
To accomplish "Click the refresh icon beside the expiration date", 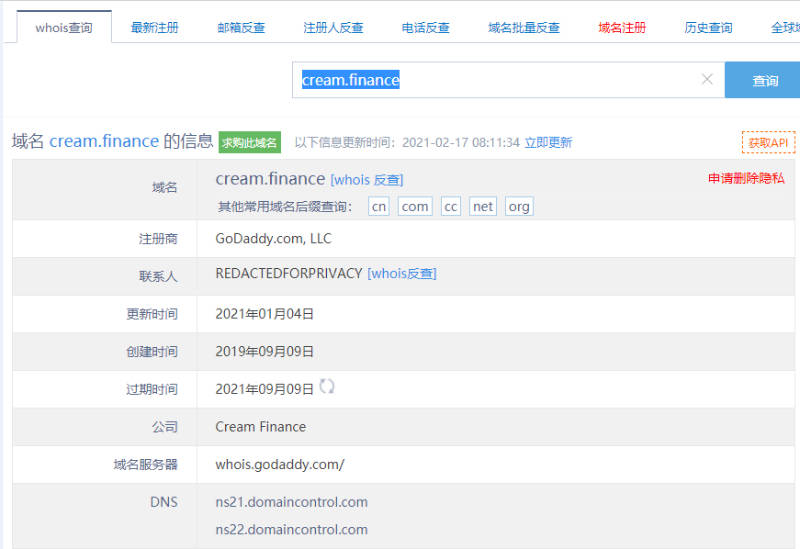I will pyautogui.click(x=327, y=386).
